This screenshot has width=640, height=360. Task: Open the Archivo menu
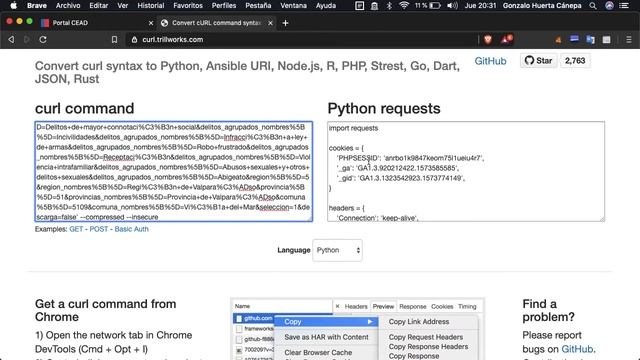tap(68, 6)
